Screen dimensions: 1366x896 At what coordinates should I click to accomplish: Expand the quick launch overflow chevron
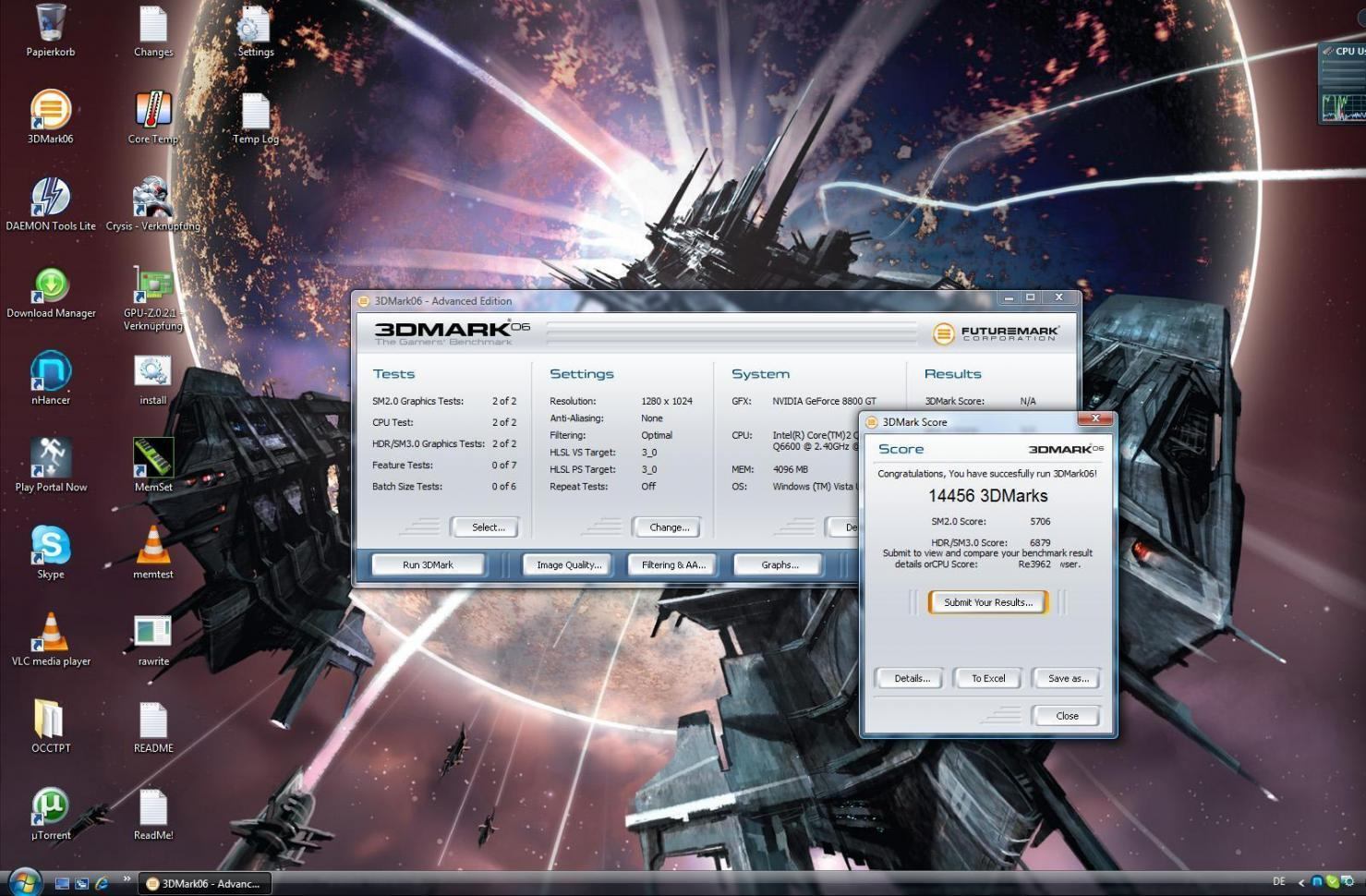pyautogui.click(x=127, y=879)
